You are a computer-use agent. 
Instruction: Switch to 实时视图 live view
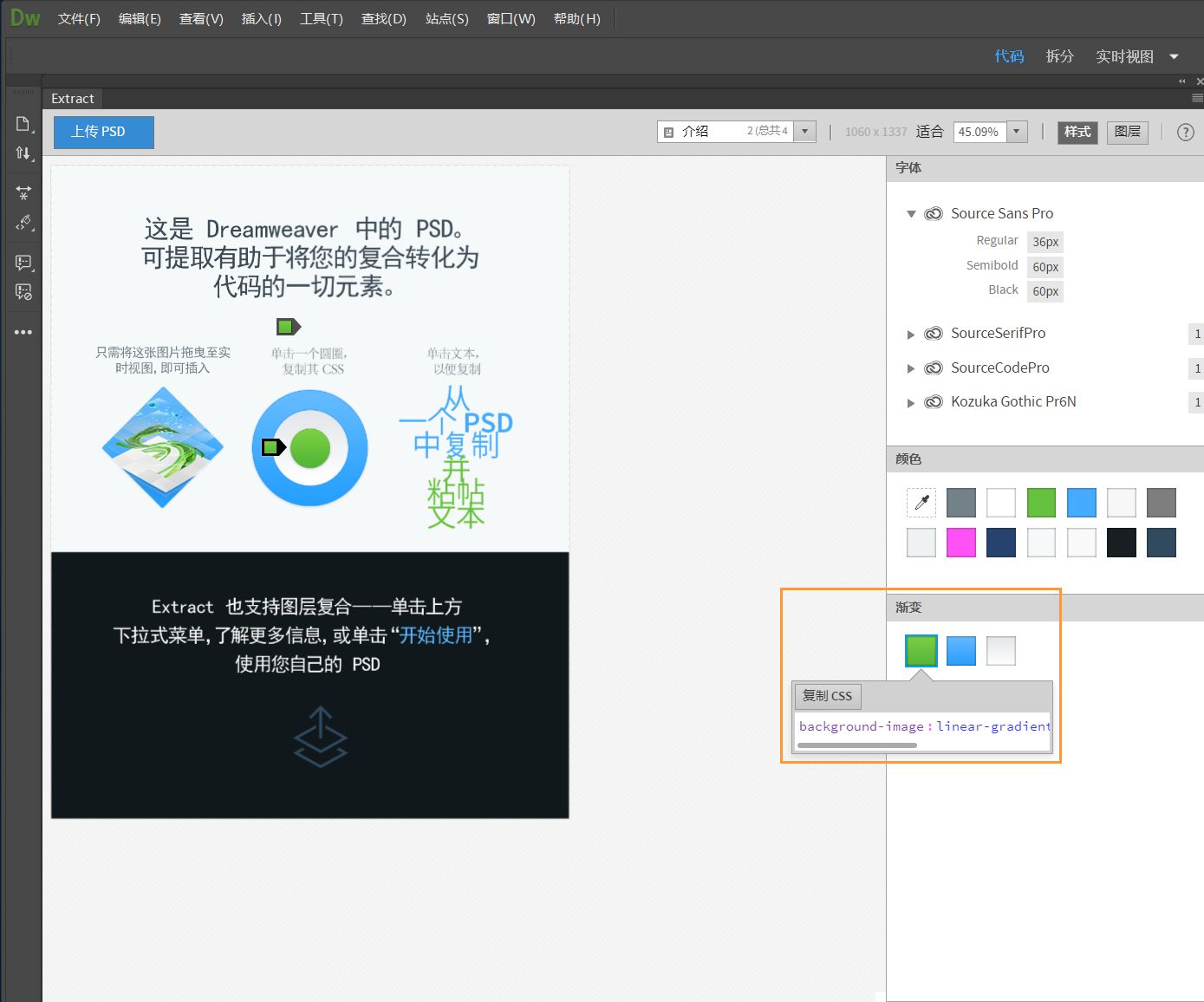(x=1124, y=56)
